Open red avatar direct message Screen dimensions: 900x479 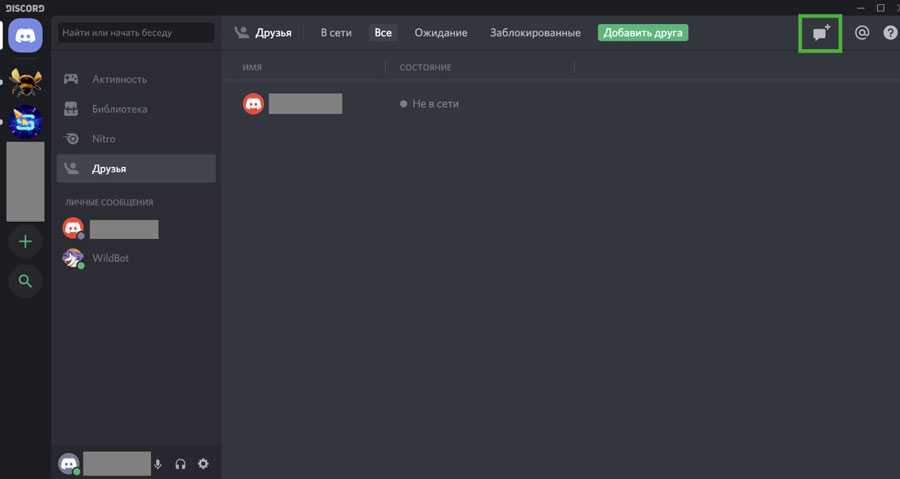73,228
